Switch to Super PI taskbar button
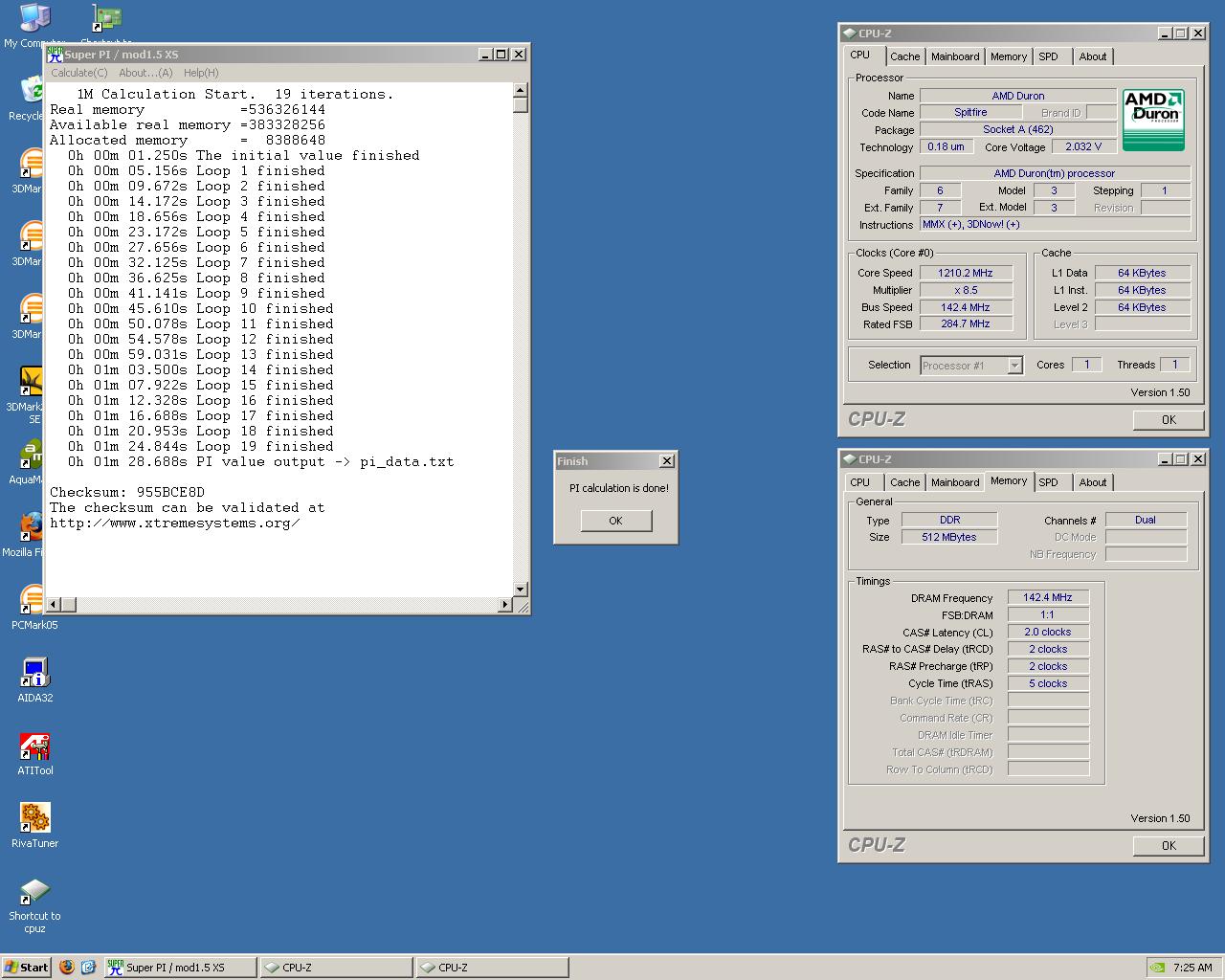1225x980 pixels. (x=180, y=968)
